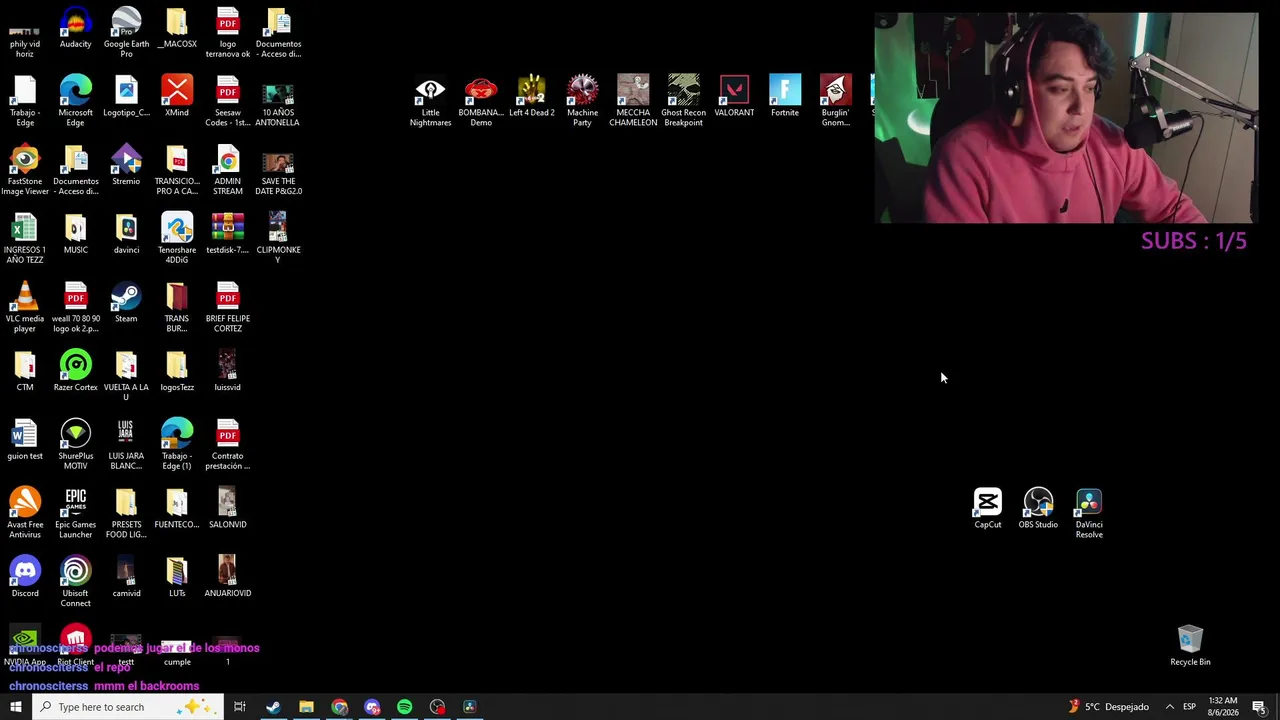Open the ADMIN STREAM Chrome shortcut
The width and height of the screenshot is (1280, 720).
click(227, 170)
